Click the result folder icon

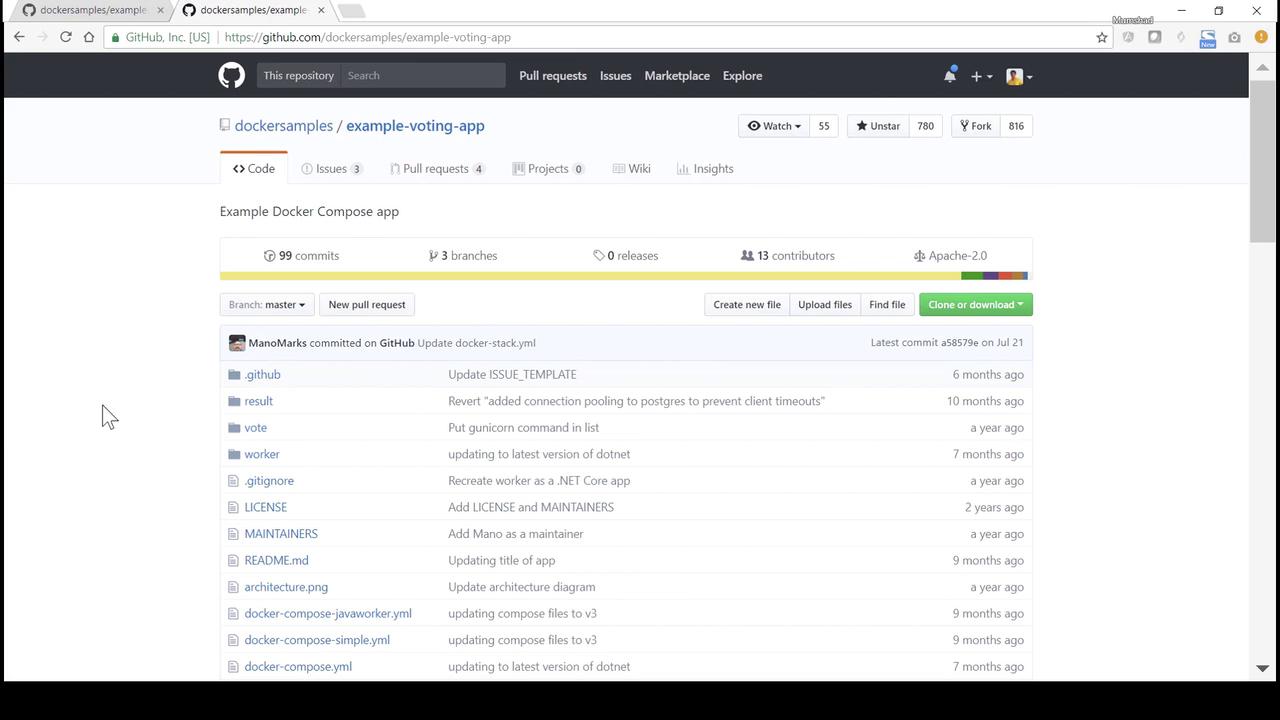pos(234,401)
